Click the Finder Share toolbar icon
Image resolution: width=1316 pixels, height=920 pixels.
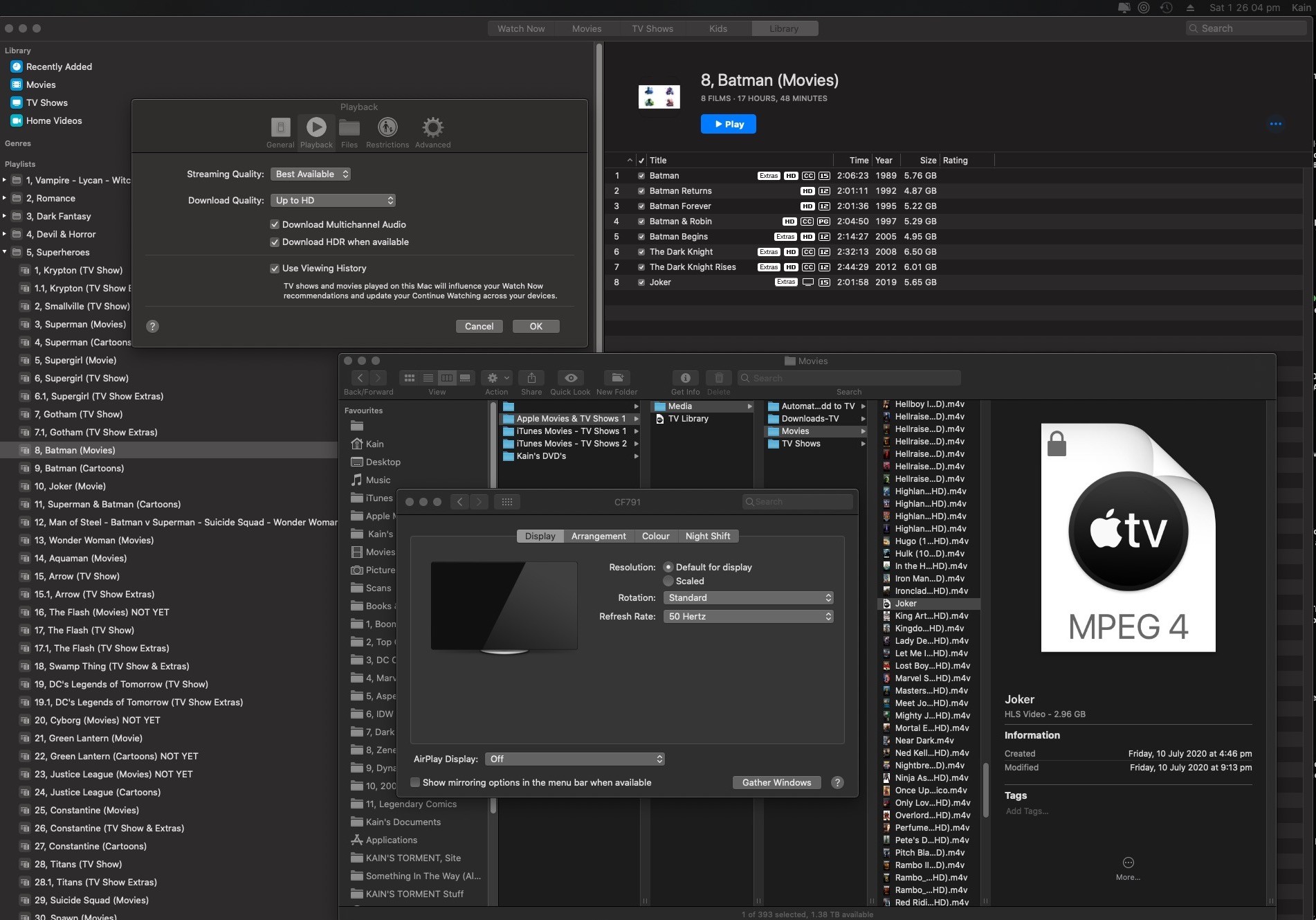[x=531, y=378]
